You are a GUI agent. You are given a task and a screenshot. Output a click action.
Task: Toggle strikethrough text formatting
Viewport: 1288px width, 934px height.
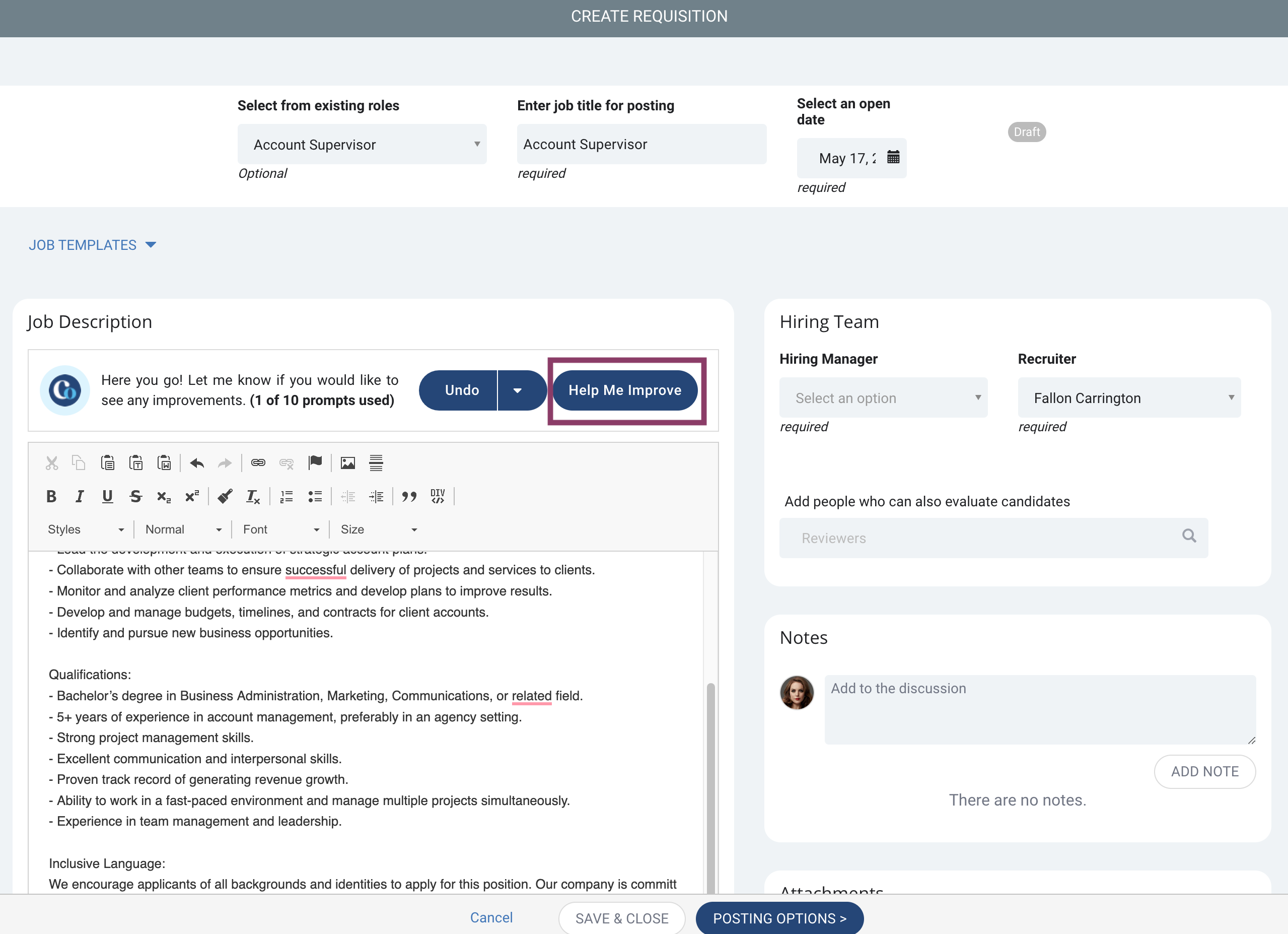tap(136, 497)
